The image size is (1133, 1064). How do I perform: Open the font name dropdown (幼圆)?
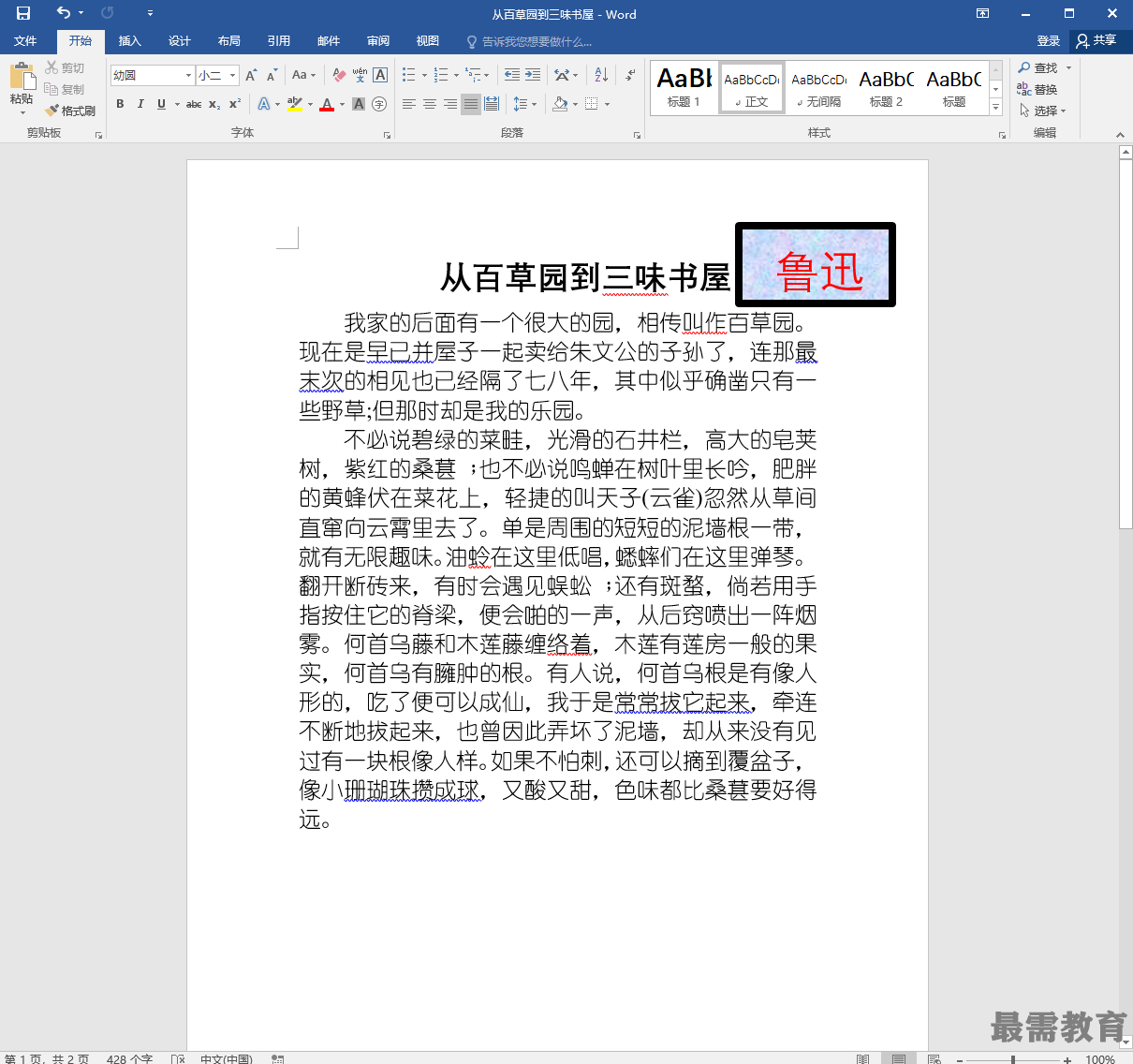click(189, 75)
